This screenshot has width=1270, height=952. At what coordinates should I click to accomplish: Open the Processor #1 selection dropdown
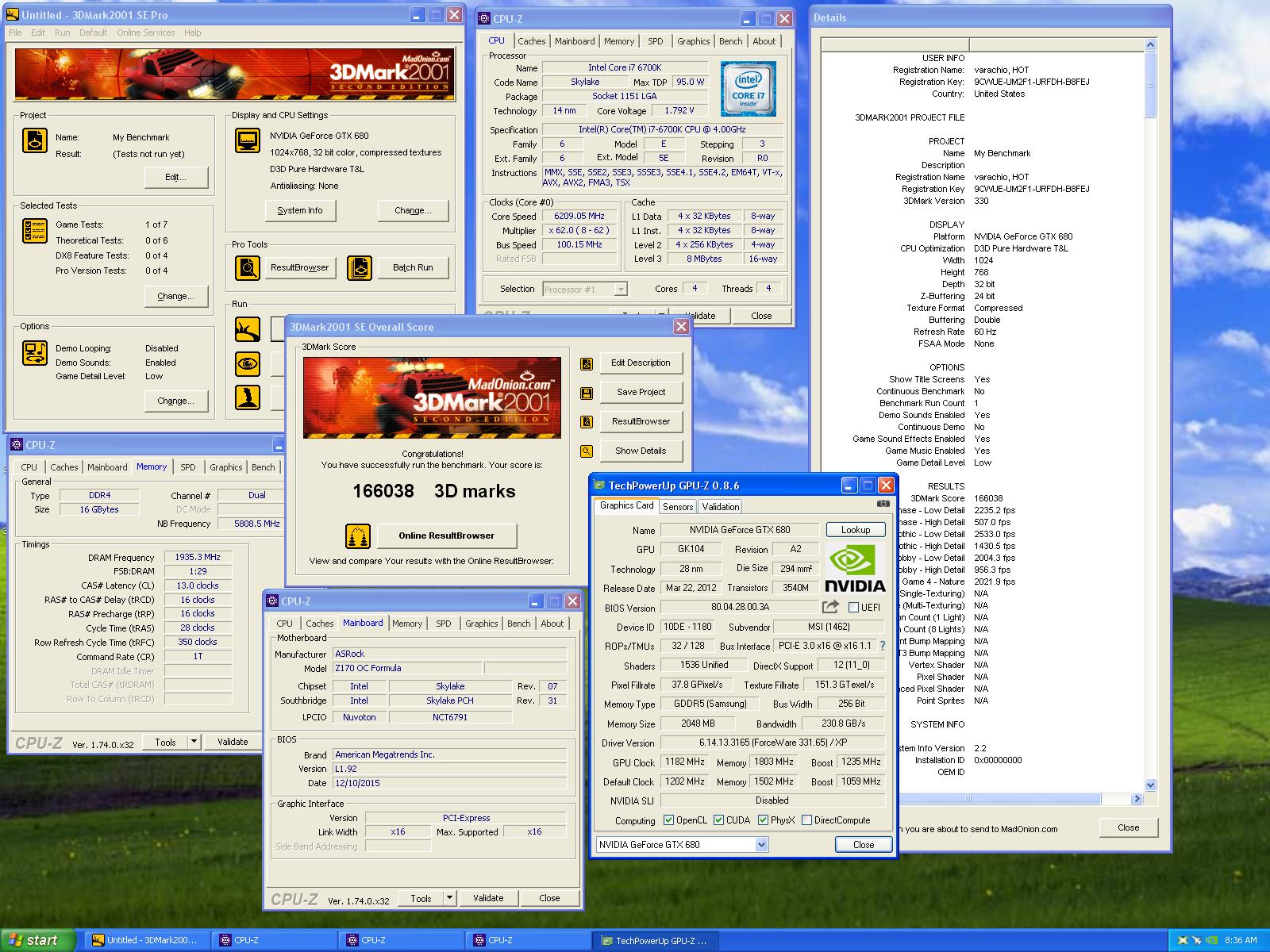(621, 290)
